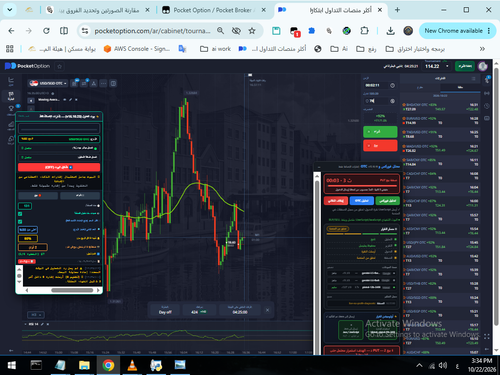Open the Chrome profile avatar
500x375 pixels.
(x=408, y=31)
